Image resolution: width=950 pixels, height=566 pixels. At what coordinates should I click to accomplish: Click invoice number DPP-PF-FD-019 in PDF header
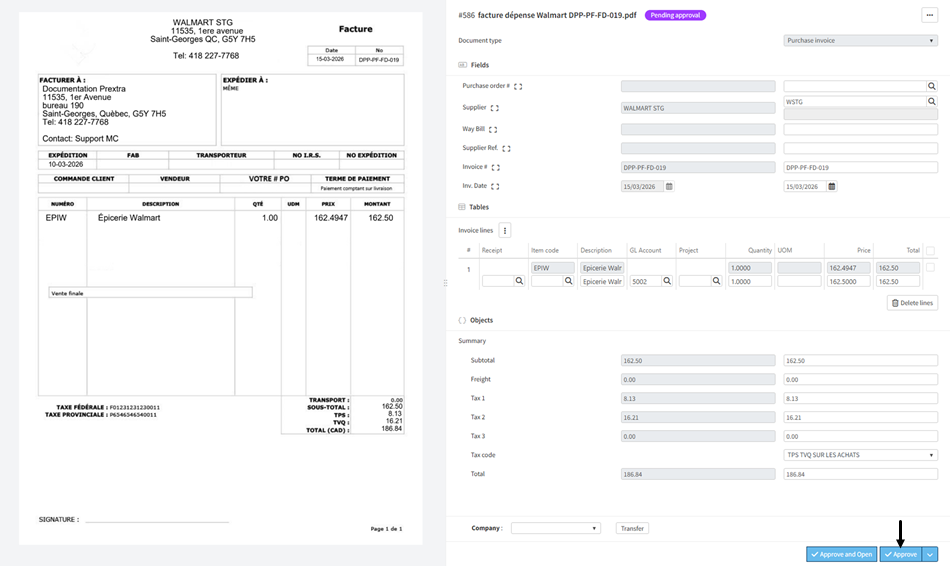[x=379, y=60]
